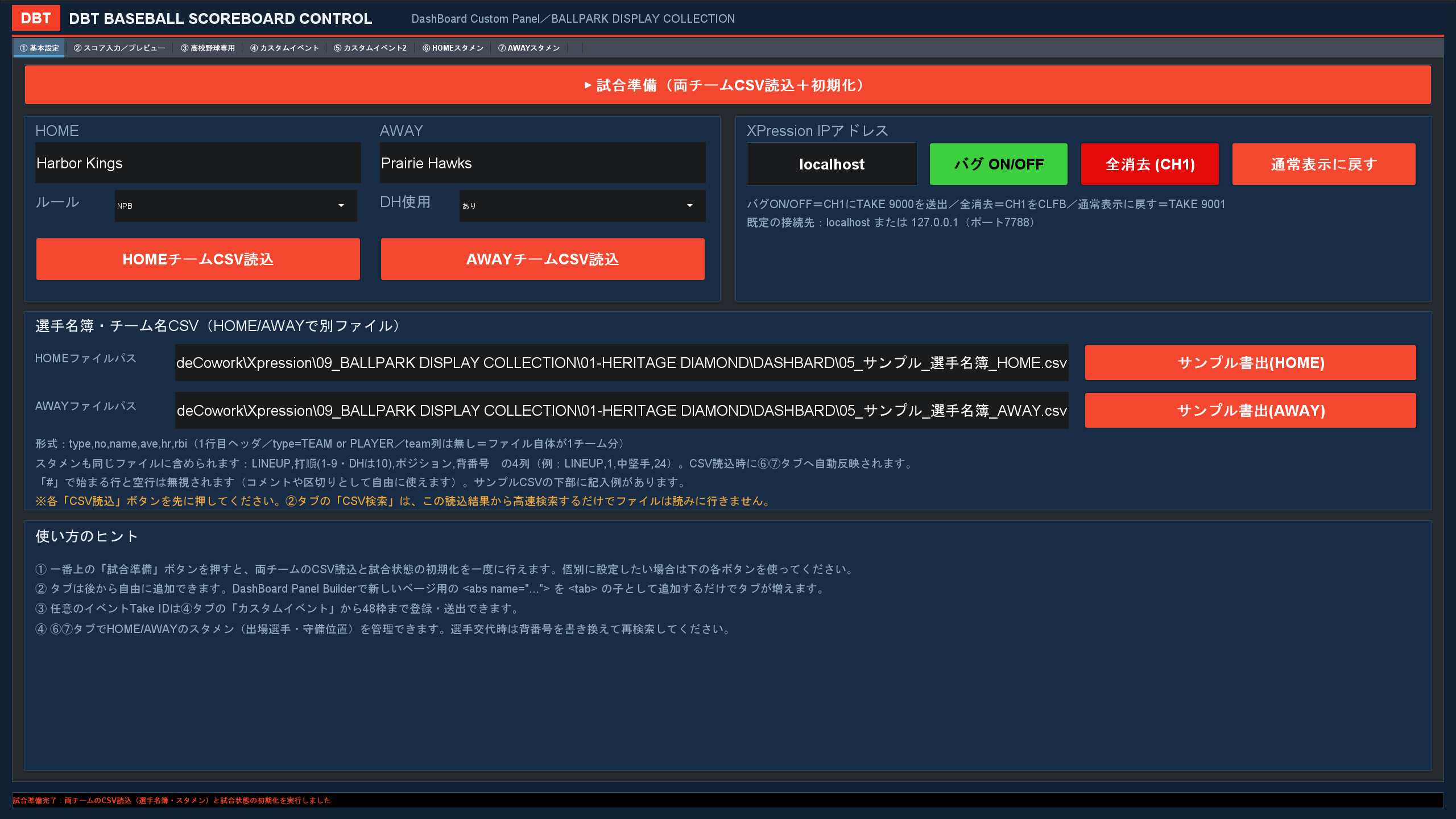This screenshot has height=819, width=1456.
Task: Open the ③ 高校野球専用 tab
Action: coord(208,48)
